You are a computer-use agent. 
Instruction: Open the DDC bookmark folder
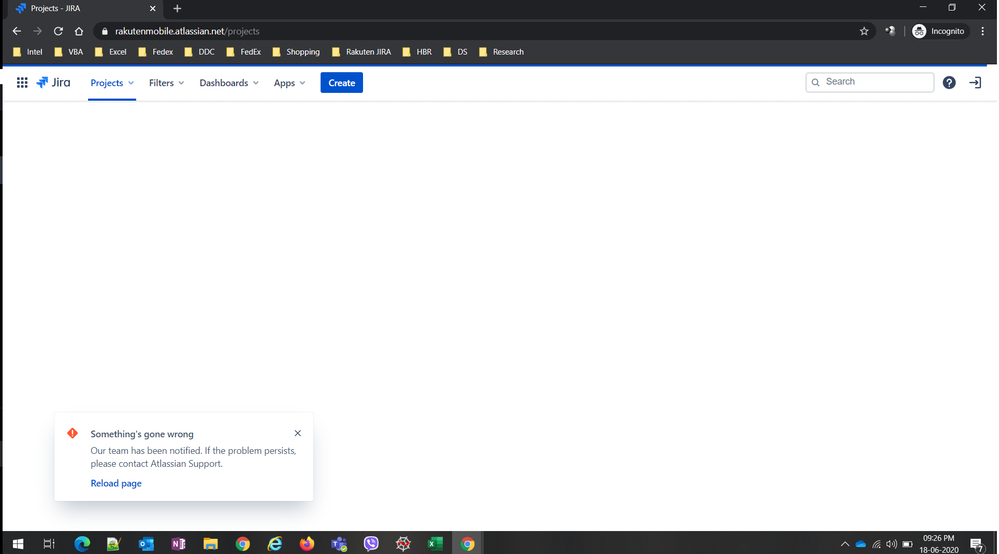click(200, 52)
